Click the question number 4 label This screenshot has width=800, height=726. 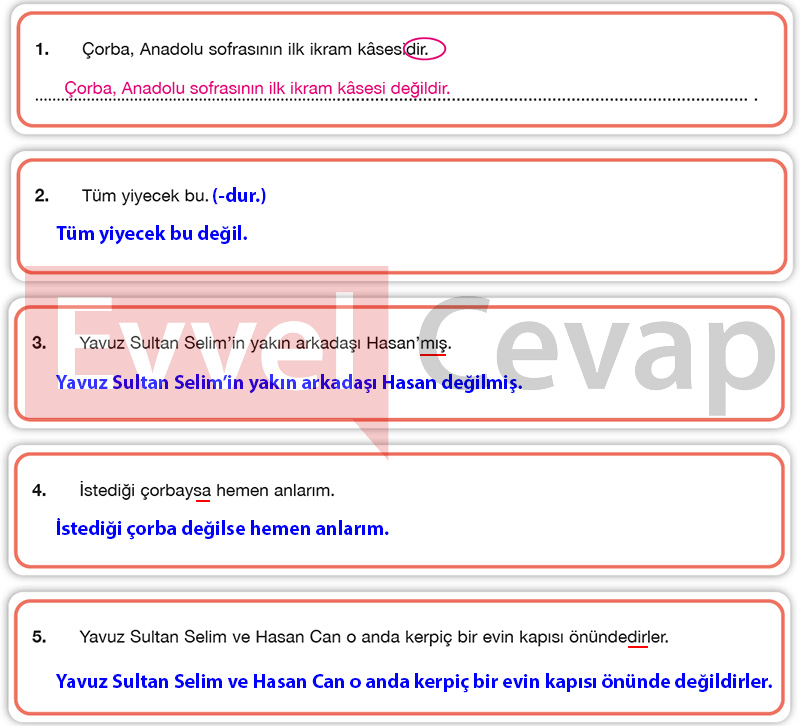pos(39,491)
